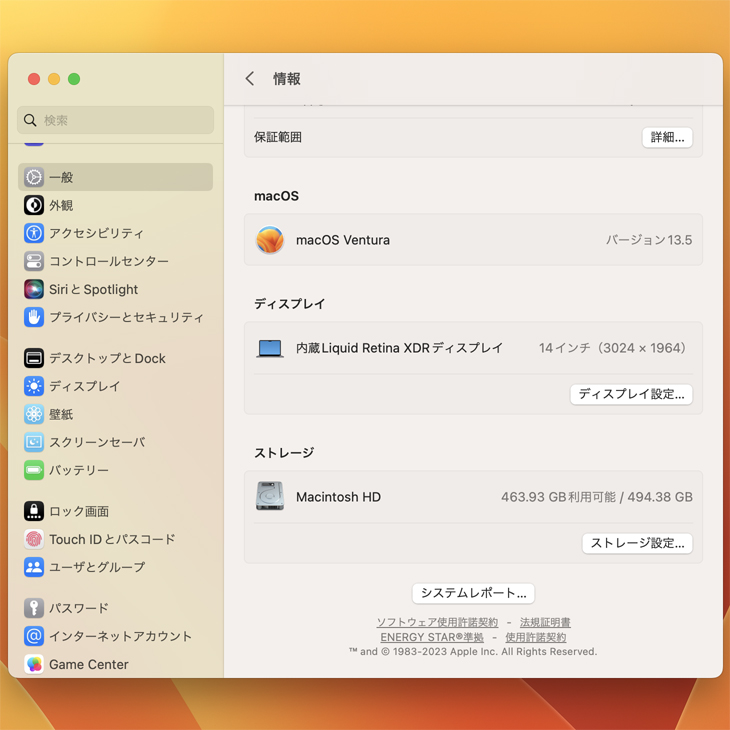Open the 詳細... warranty details button
The width and height of the screenshot is (730, 730).
click(667, 137)
